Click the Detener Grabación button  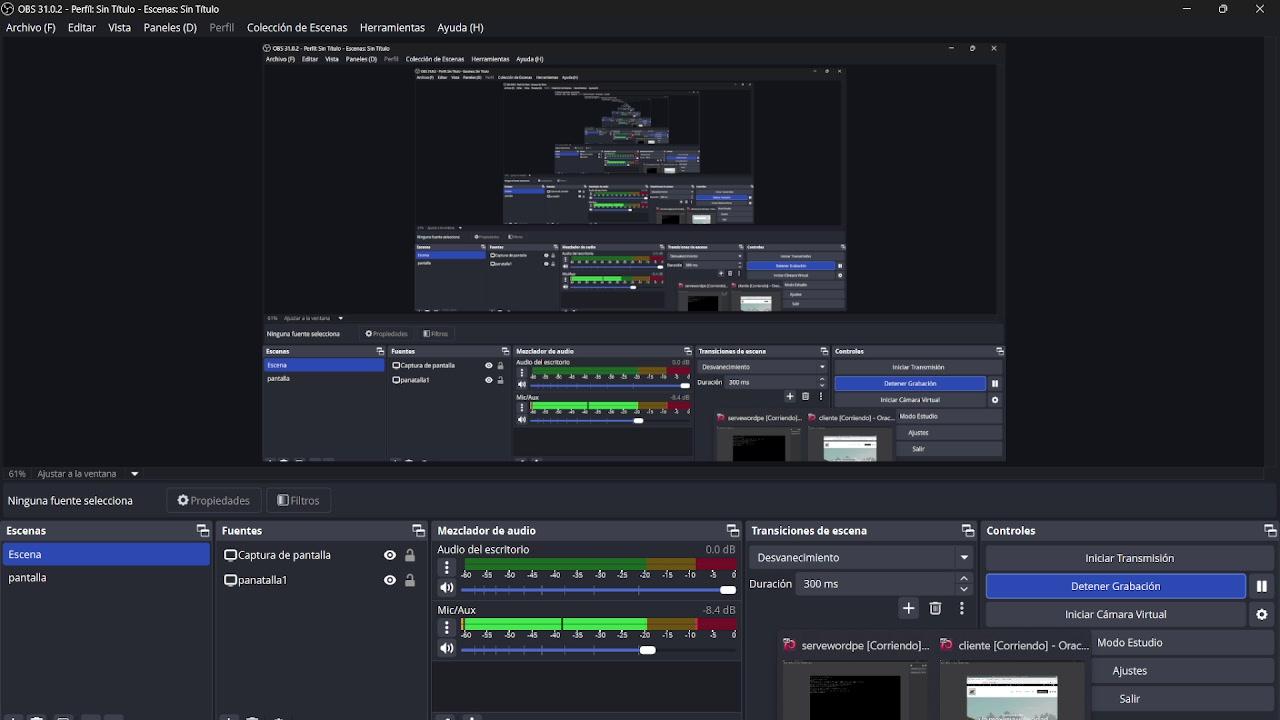1115,586
